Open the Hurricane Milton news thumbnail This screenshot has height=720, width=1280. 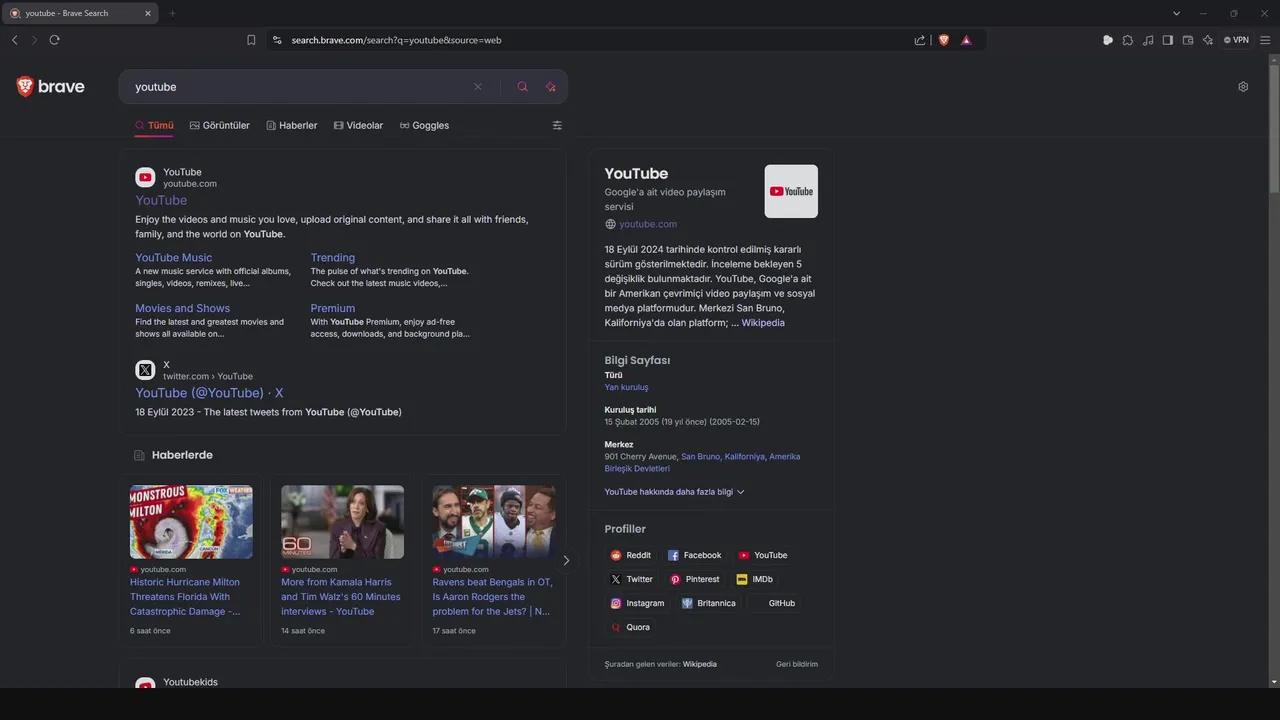tap(191, 522)
